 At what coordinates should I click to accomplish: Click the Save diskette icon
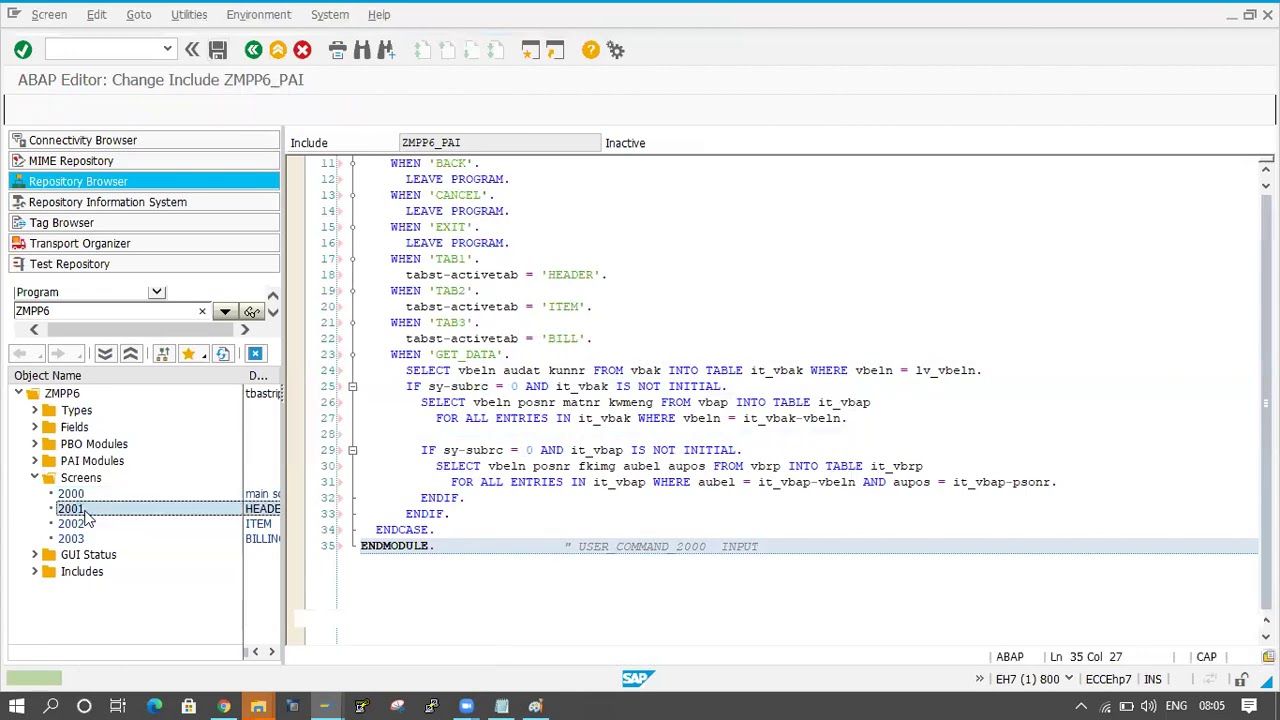tap(218, 50)
